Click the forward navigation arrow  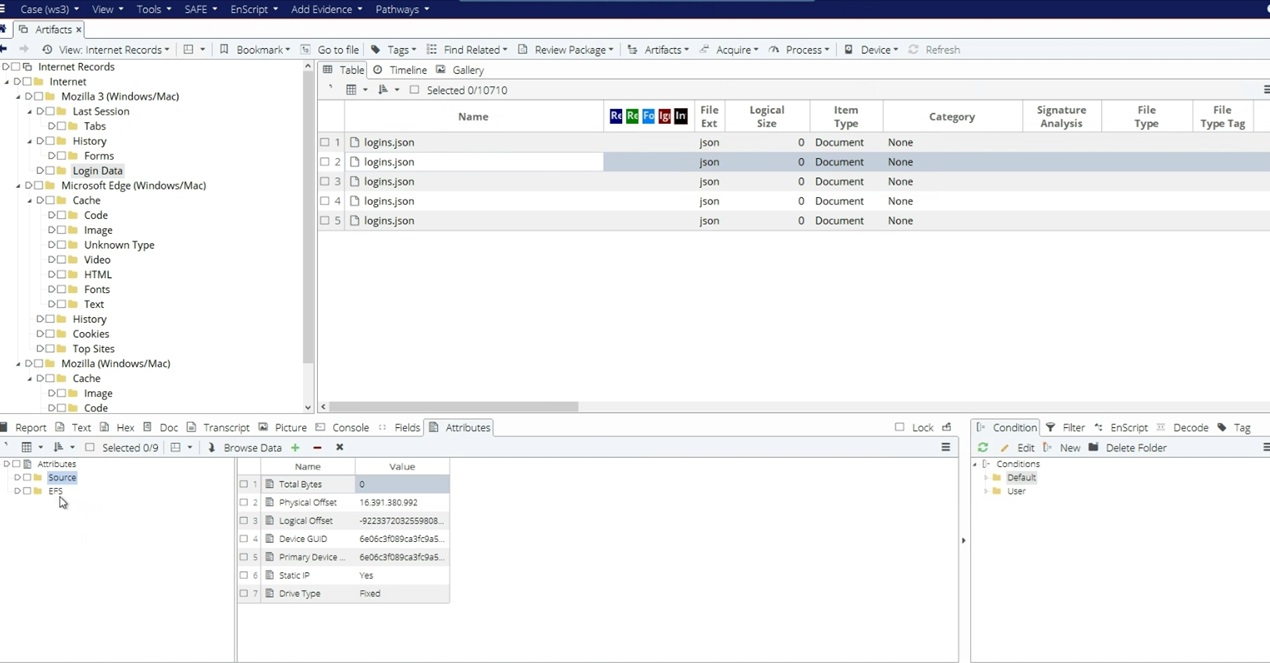click(x=24, y=50)
